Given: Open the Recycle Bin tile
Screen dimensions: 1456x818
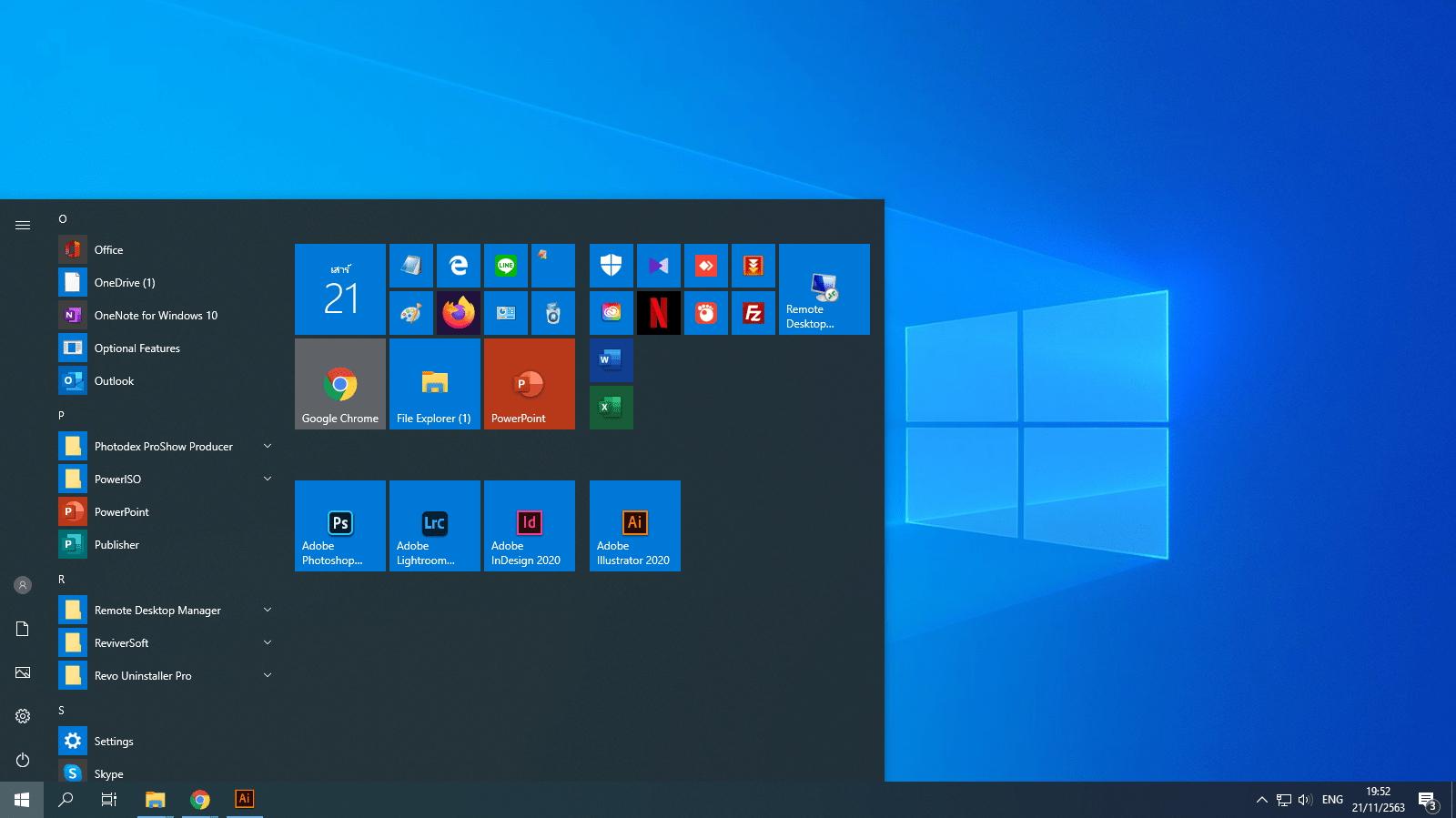Looking at the screenshot, I should pos(553,313).
